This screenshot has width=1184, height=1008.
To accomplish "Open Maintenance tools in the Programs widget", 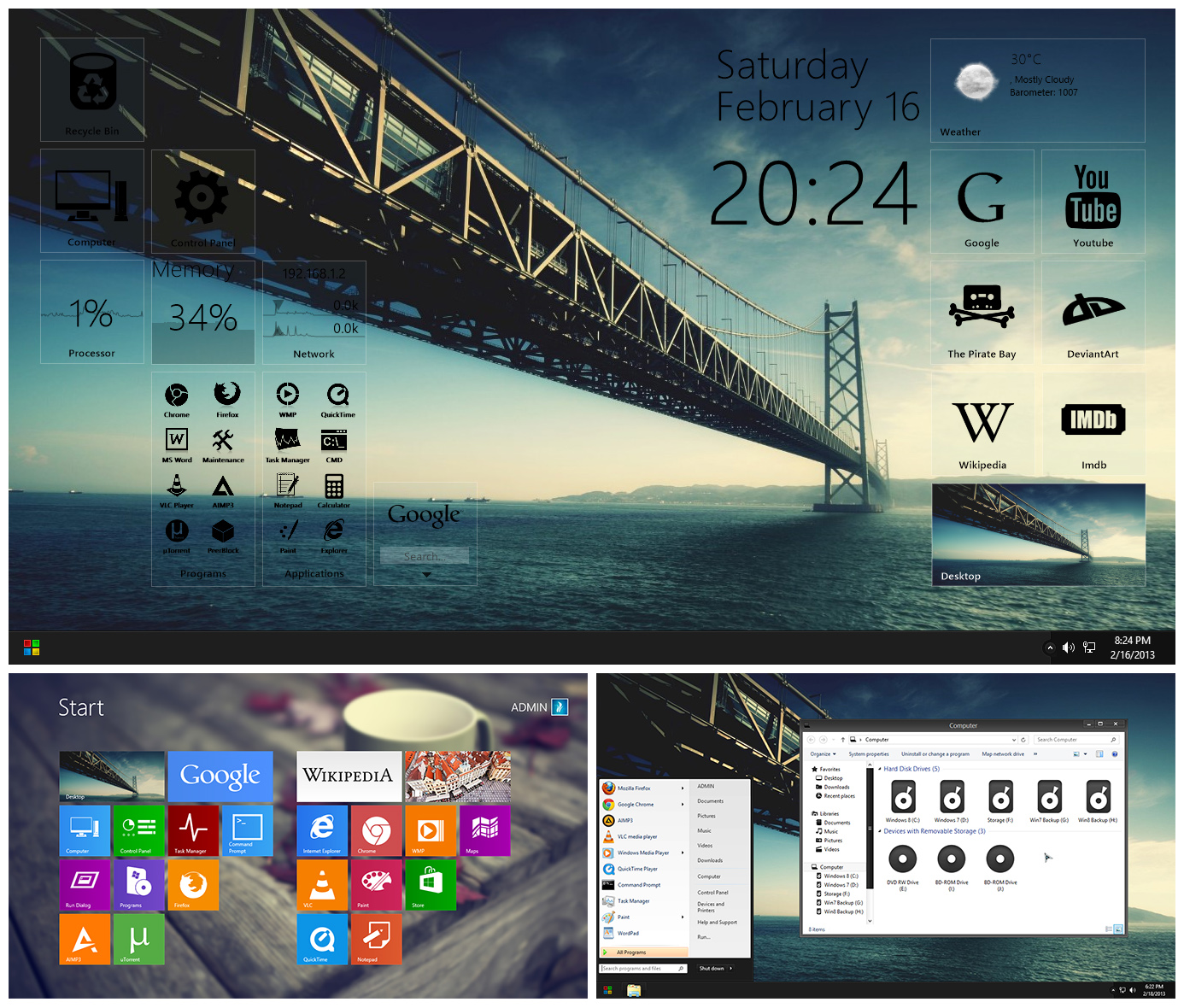I will (223, 445).
